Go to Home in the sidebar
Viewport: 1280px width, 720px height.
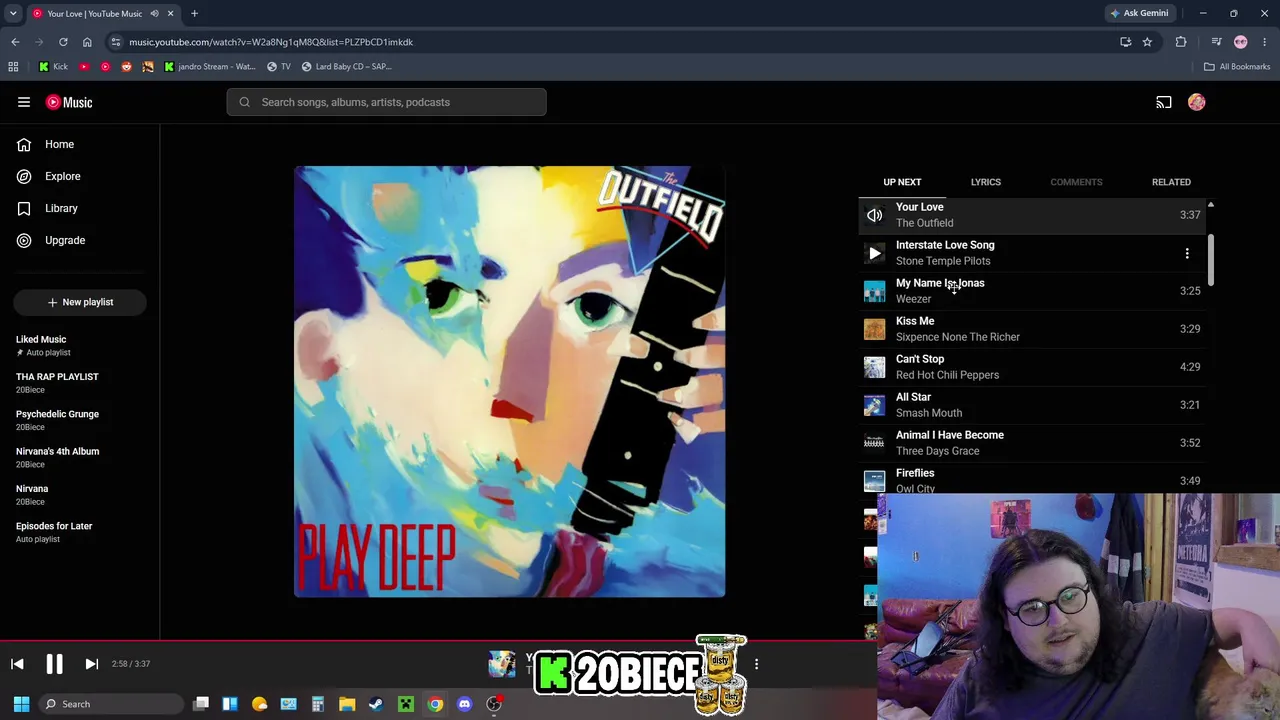point(80,144)
